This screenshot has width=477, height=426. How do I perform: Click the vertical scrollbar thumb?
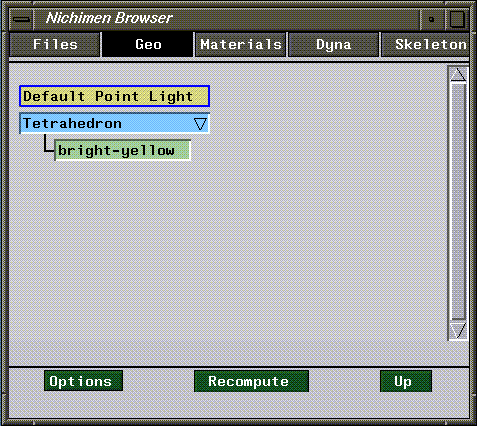coord(458,202)
